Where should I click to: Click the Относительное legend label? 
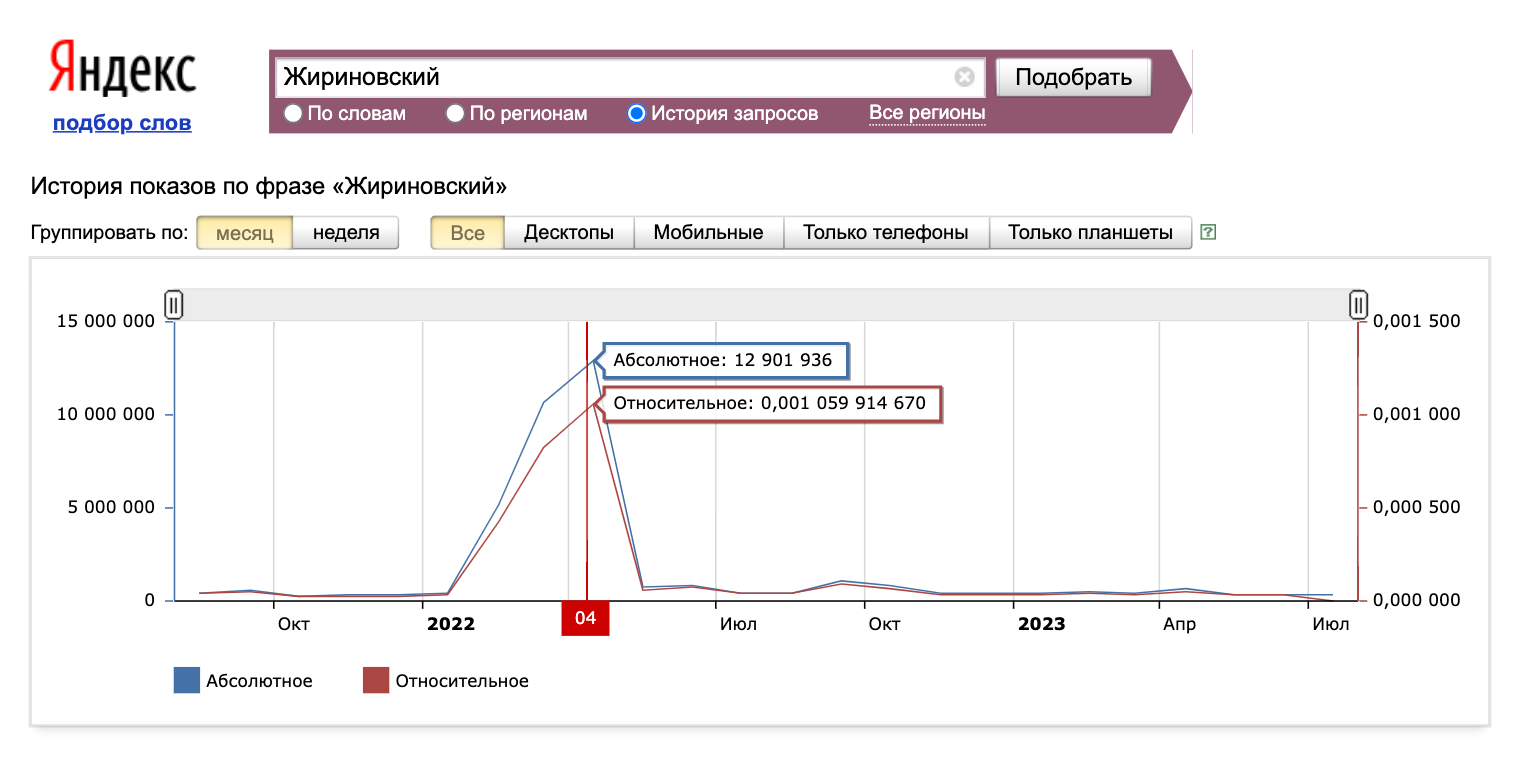(x=462, y=681)
